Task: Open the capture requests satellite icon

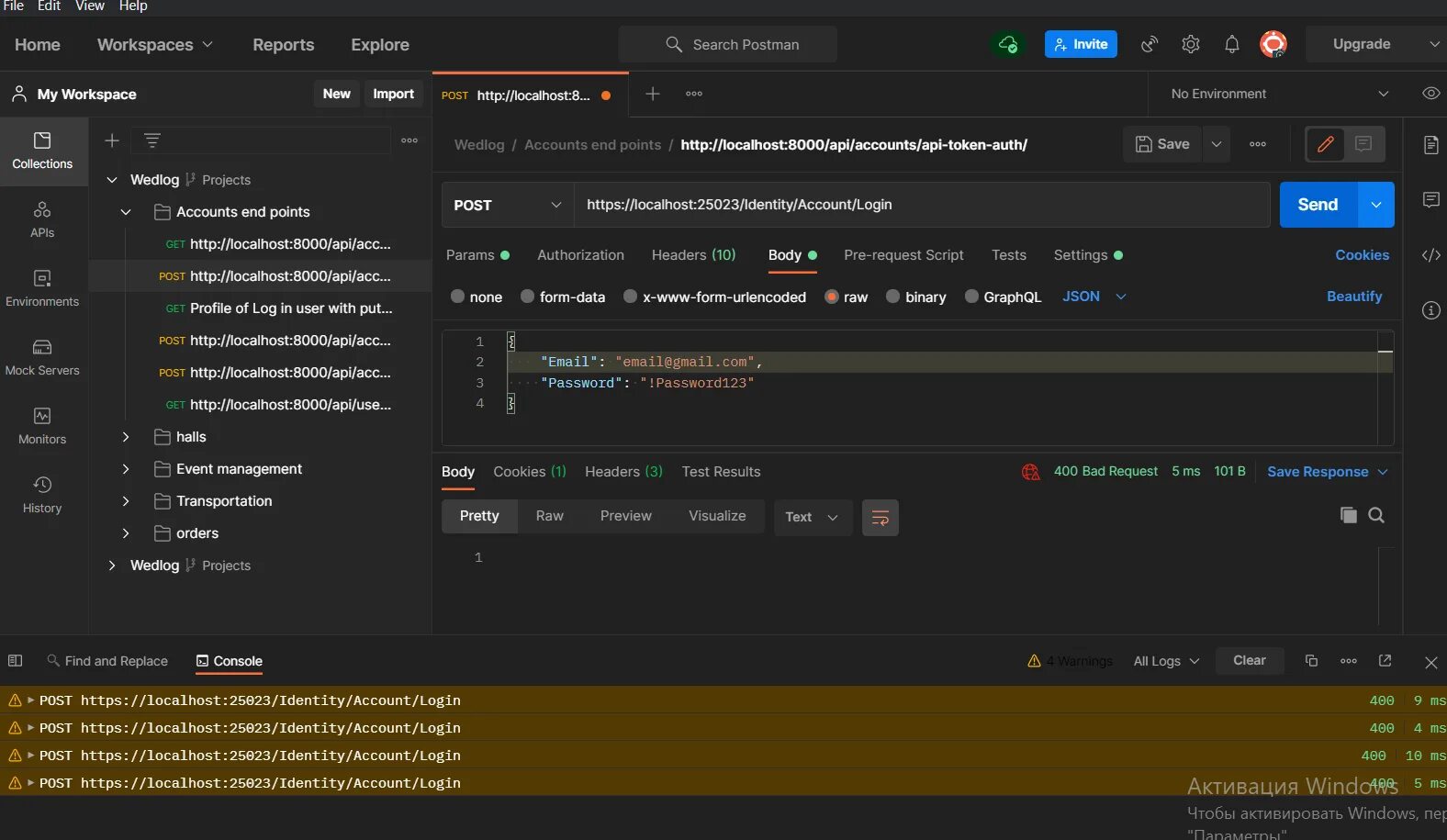Action: point(1150,44)
